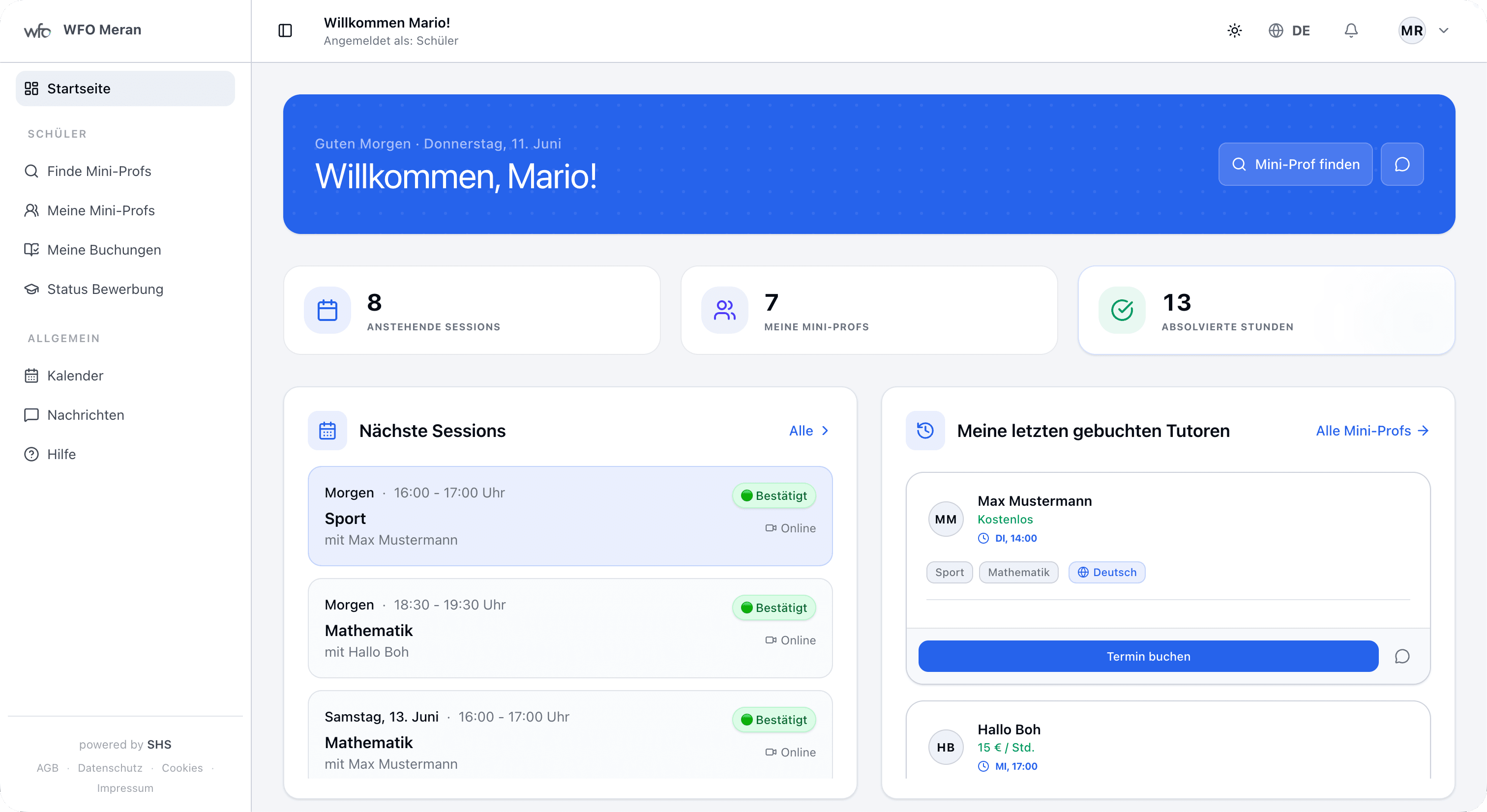Toggle the sidebar collapse icon
This screenshot has width=1487, height=812.
[285, 30]
